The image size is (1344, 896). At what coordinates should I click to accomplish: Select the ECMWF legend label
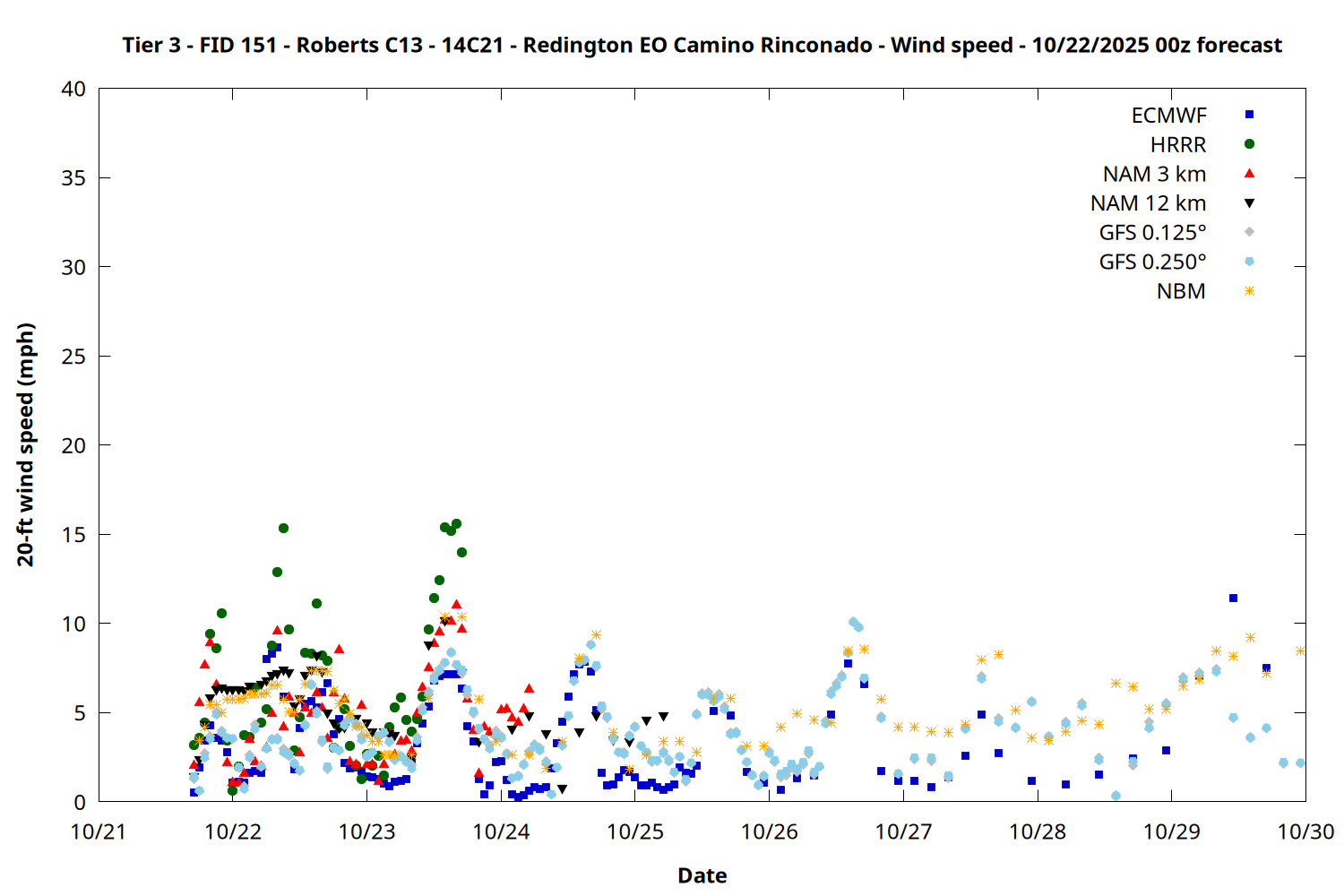(x=1168, y=116)
